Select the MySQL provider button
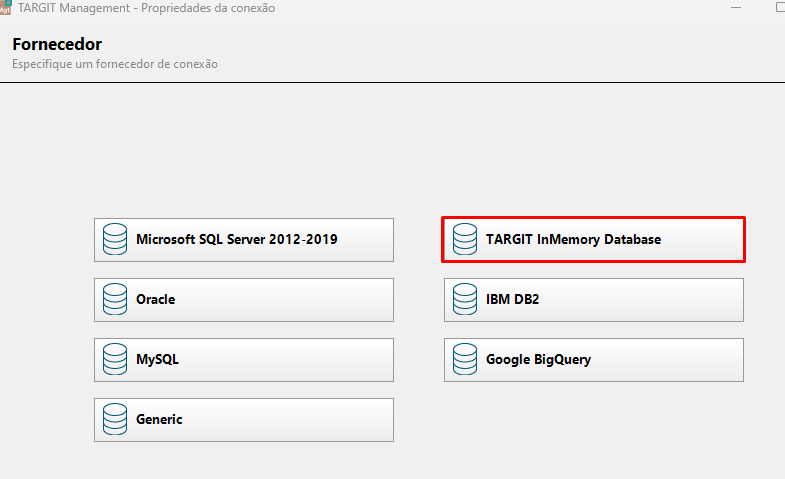The image size is (785, 479). click(244, 360)
